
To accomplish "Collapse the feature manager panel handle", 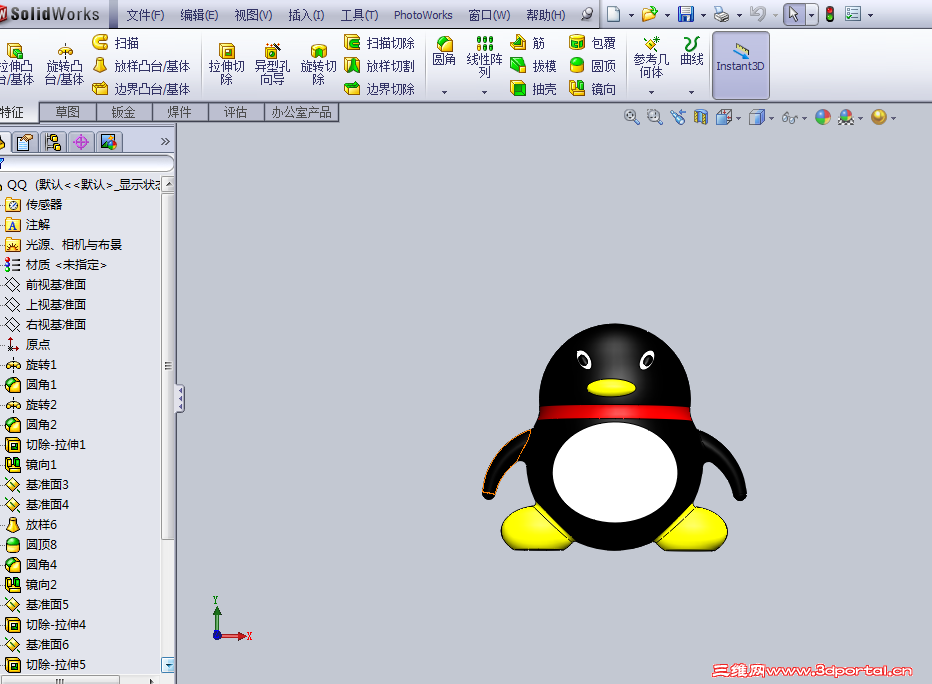I will click(x=180, y=398).
